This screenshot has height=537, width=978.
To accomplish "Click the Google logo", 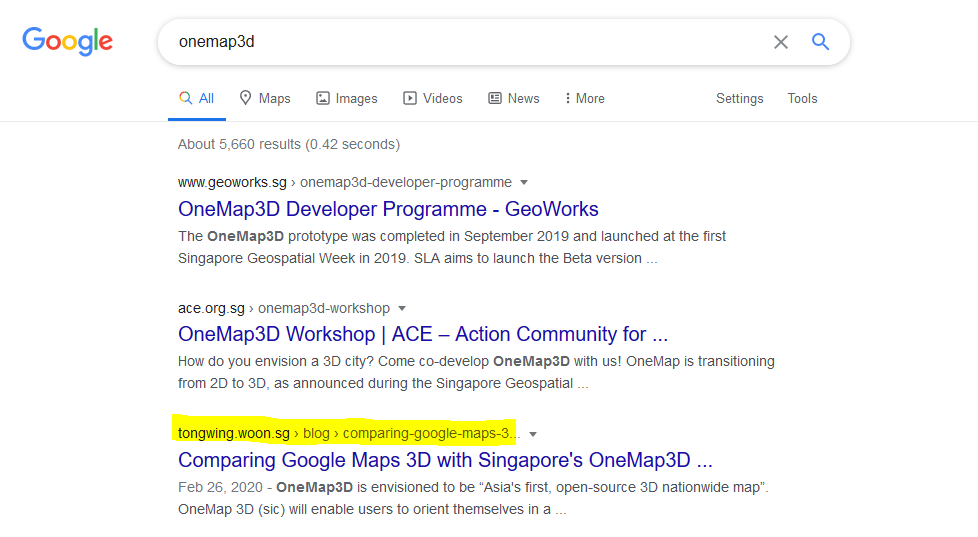I will point(67,41).
